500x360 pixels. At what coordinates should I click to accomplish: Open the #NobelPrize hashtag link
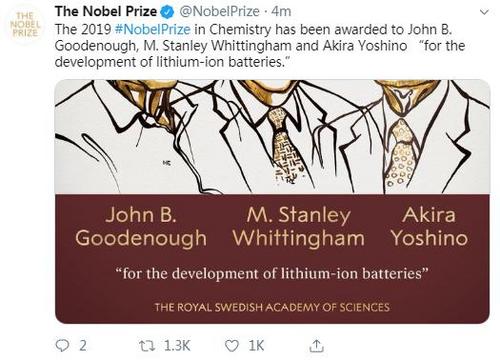tap(152, 29)
